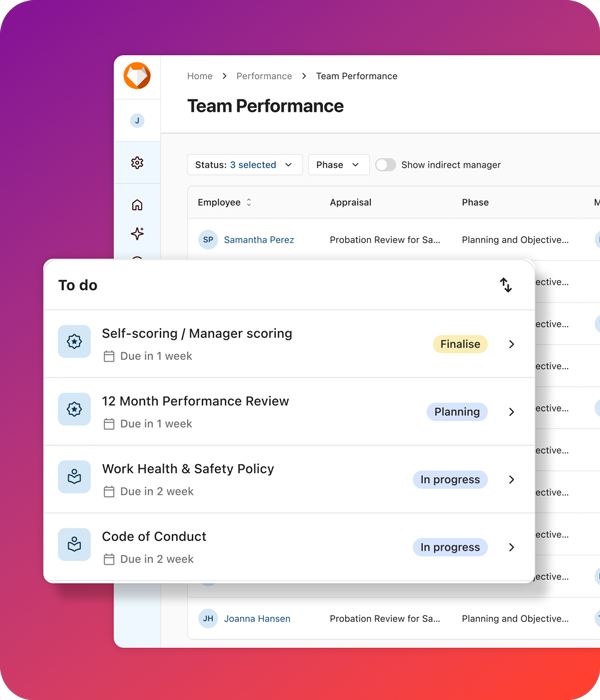This screenshot has width=600, height=700.
Task: Open the Status: 3 selected dropdown
Action: pos(244,165)
